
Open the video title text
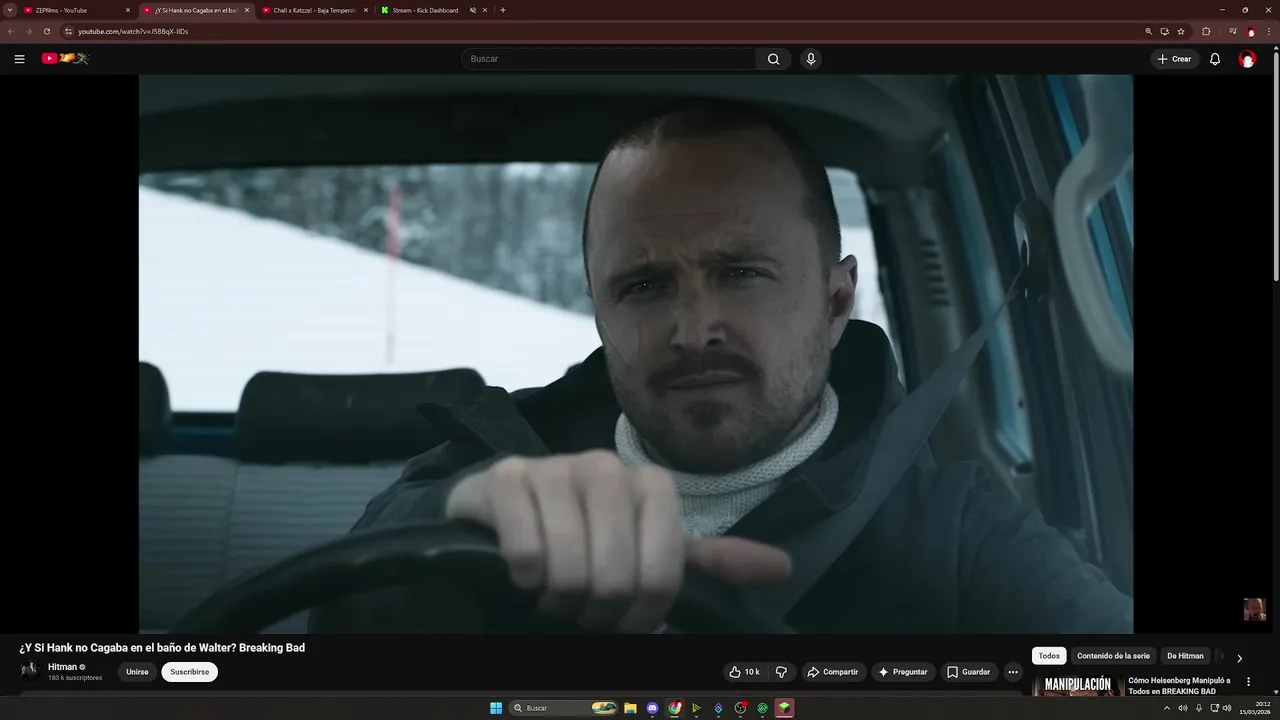pyautogui.click(x=162, y=648)
